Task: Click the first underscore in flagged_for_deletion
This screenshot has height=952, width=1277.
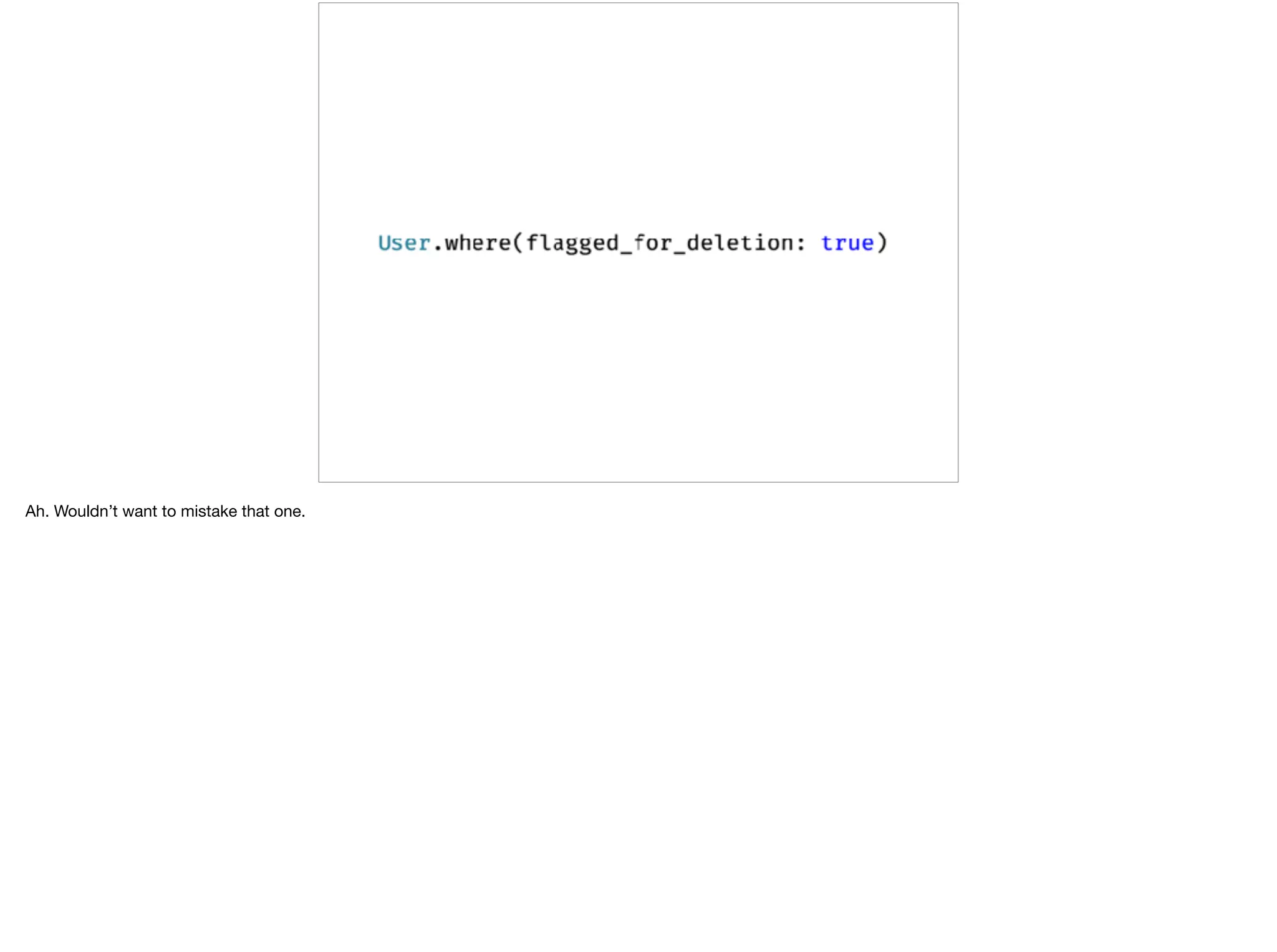Action: coord(626,253)
